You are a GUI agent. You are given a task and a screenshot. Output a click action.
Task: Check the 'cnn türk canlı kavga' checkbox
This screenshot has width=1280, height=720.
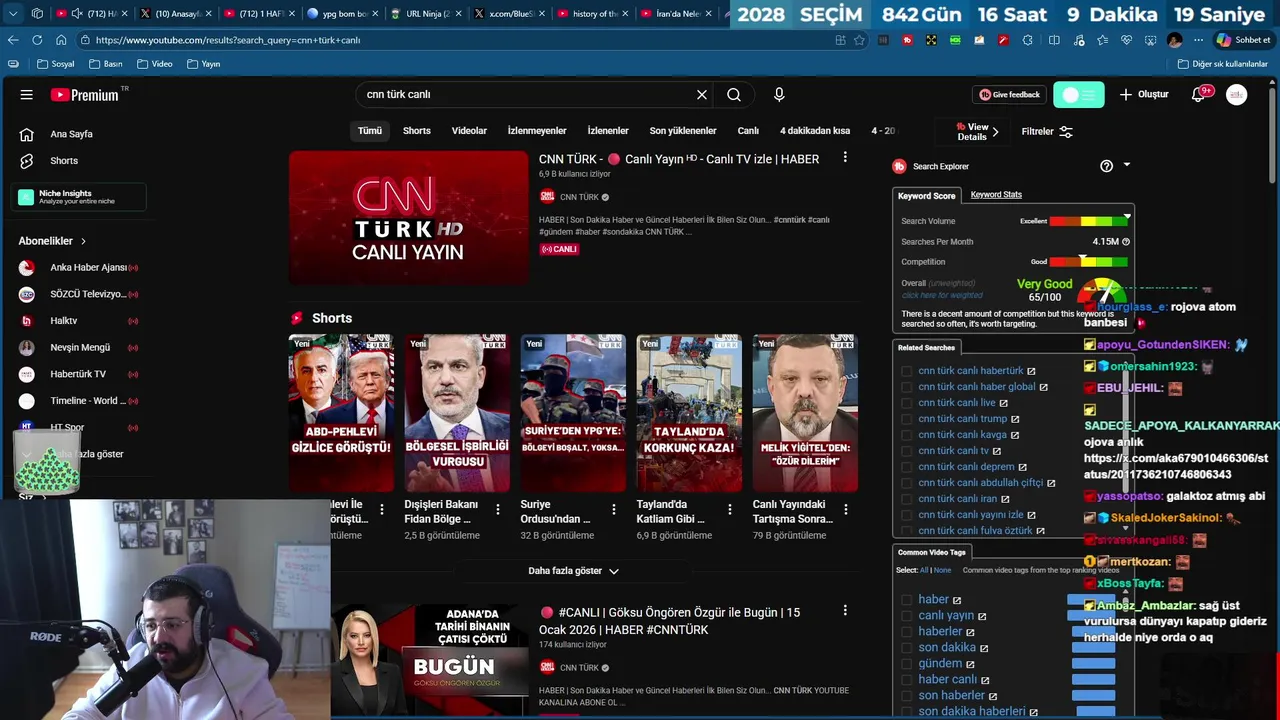(907, 435)
